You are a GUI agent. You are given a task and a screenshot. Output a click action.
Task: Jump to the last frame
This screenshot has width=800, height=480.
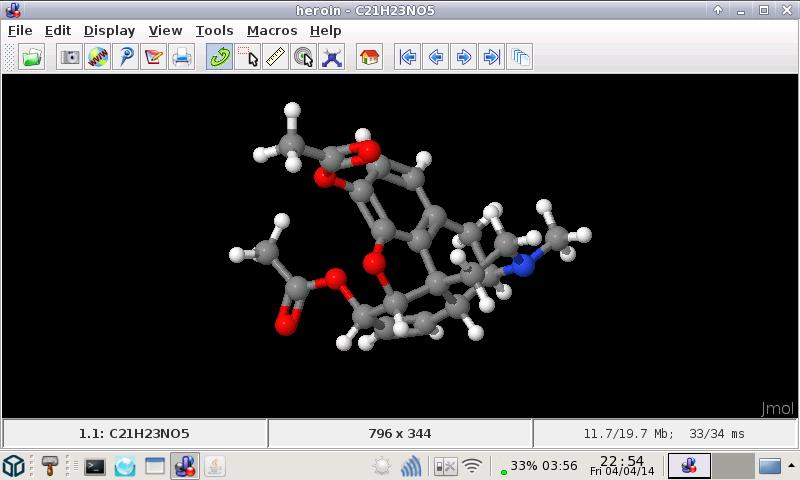pos(491,57)
